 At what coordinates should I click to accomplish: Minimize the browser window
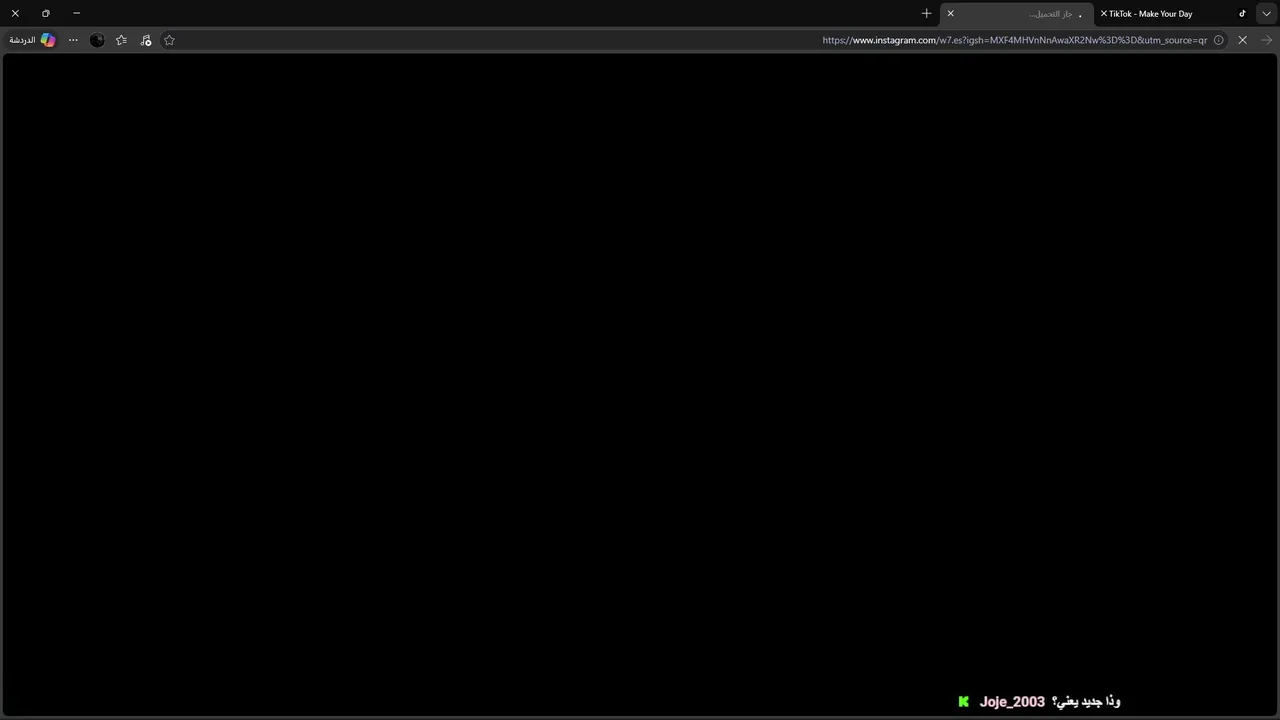point(76,13)
